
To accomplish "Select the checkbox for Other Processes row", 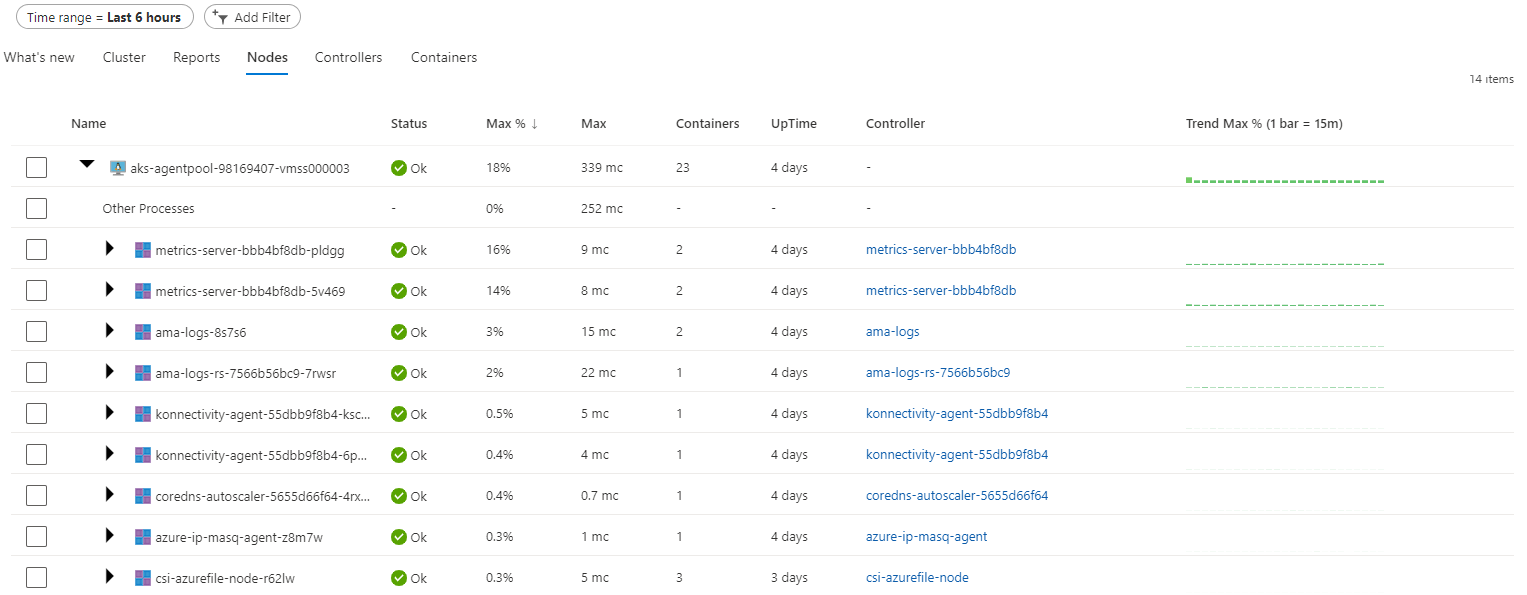I will click(37, 209).
